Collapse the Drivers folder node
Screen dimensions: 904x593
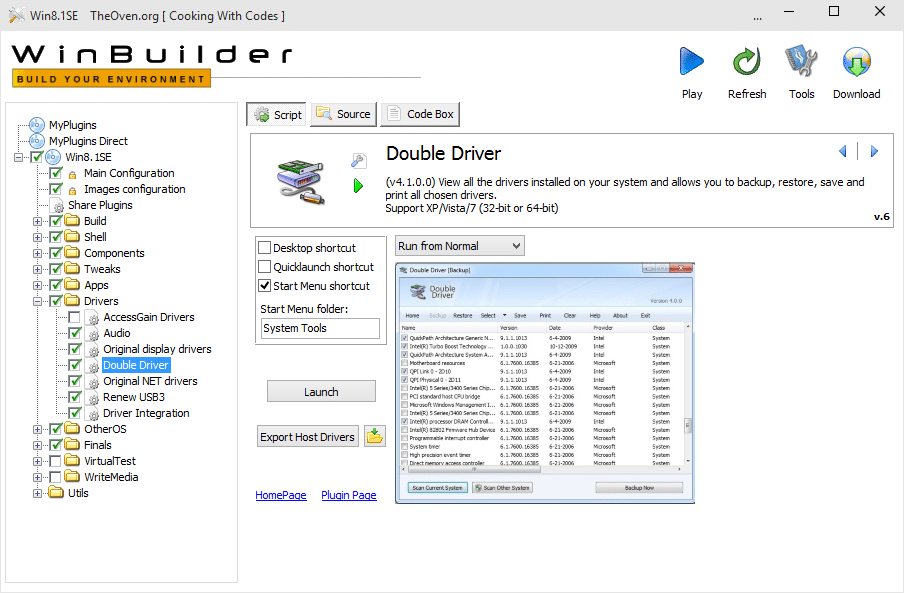click(37, 301)
